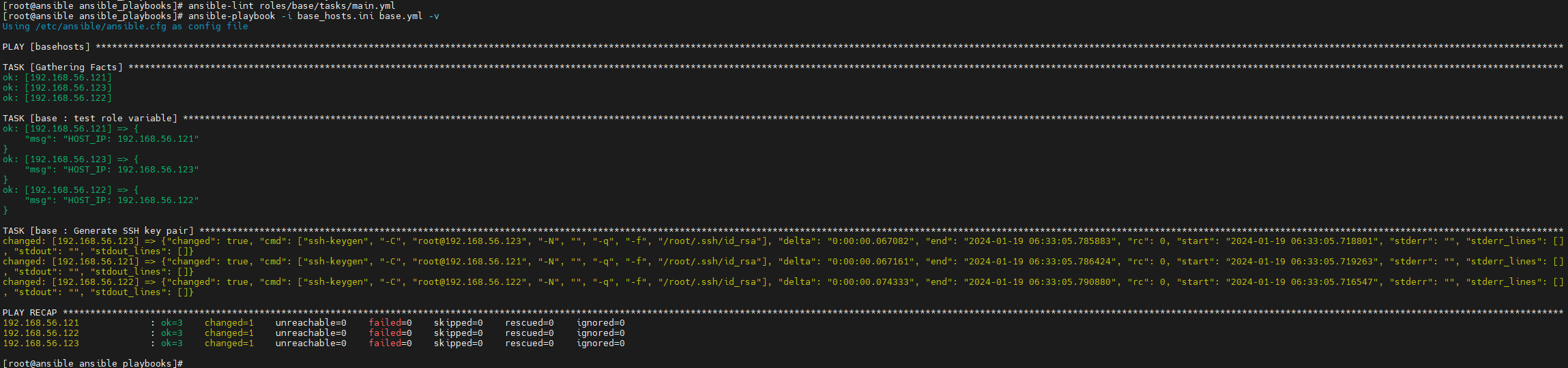Click ok: [192.168.56.122] under Gathering Facts

tap(57, 97)
